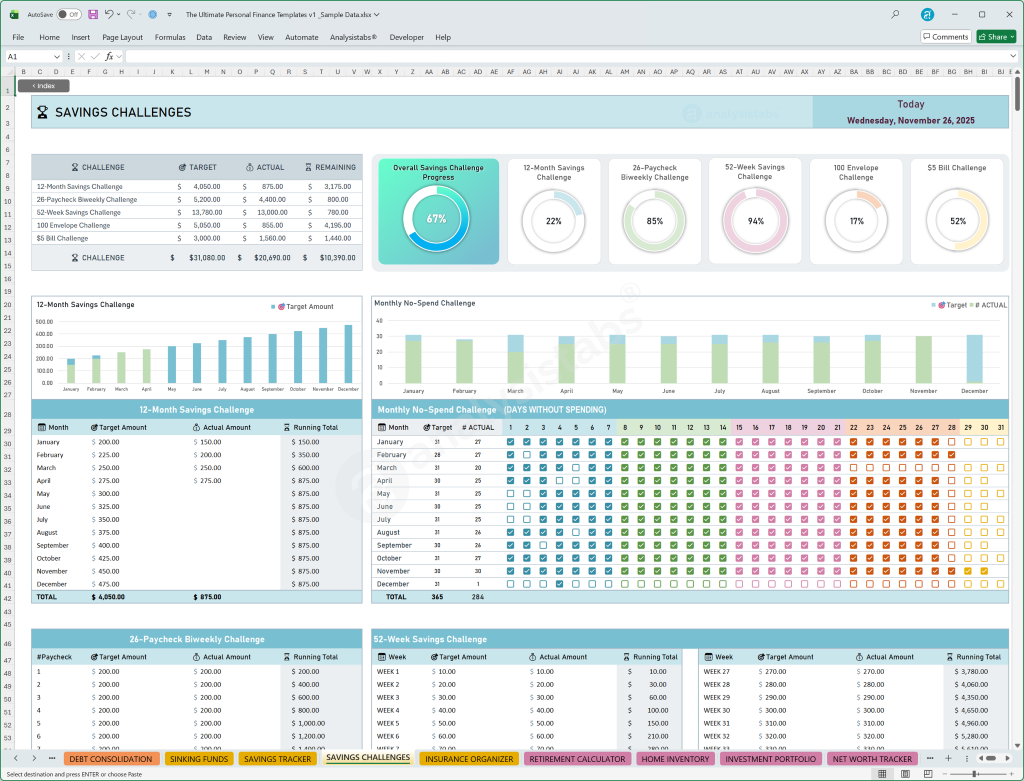This screenshot has width=1024, height=781.
Task: Switch to the SAVINGS TRACKER sheet tab
Action: point(277,759)
